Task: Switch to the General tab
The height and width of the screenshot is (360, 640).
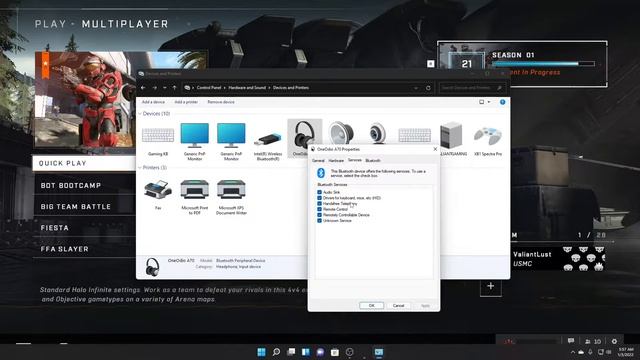Action: coord(318,160)
